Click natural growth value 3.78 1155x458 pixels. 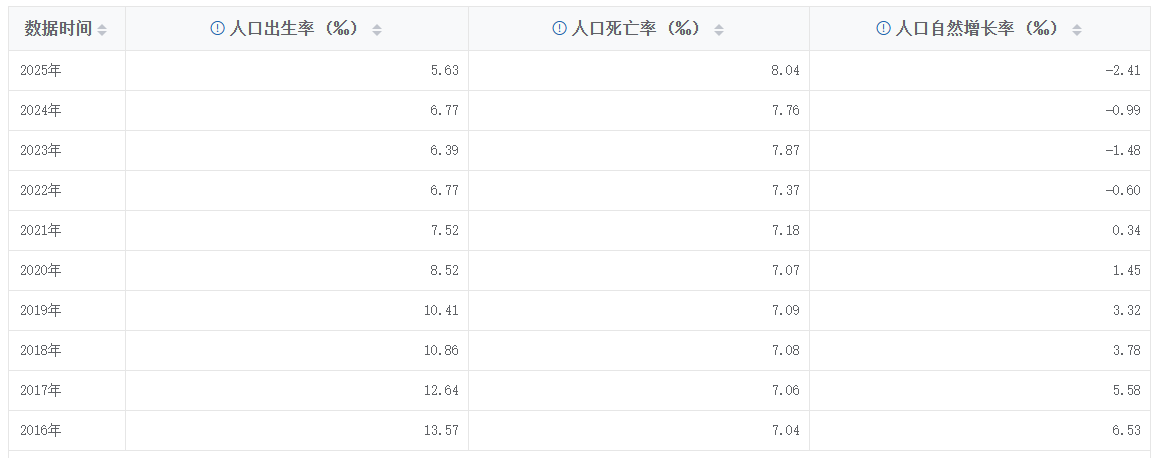[1127, 350]
